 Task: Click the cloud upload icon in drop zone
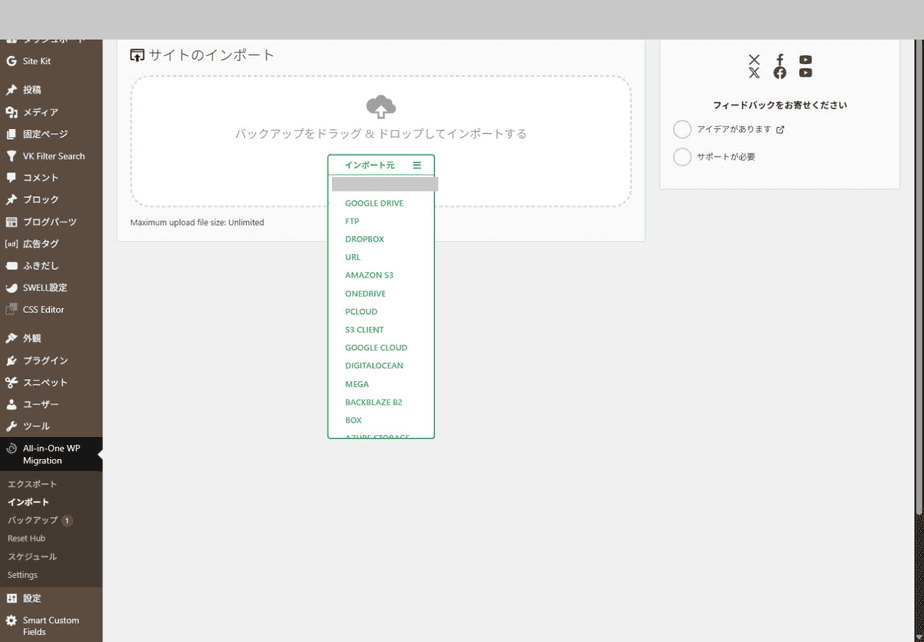click(381, 107)
